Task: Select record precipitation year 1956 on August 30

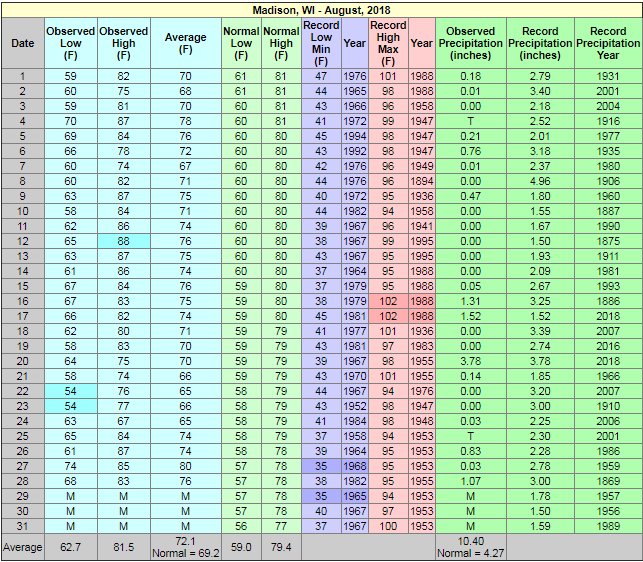Action: click(x=608, y=511)
